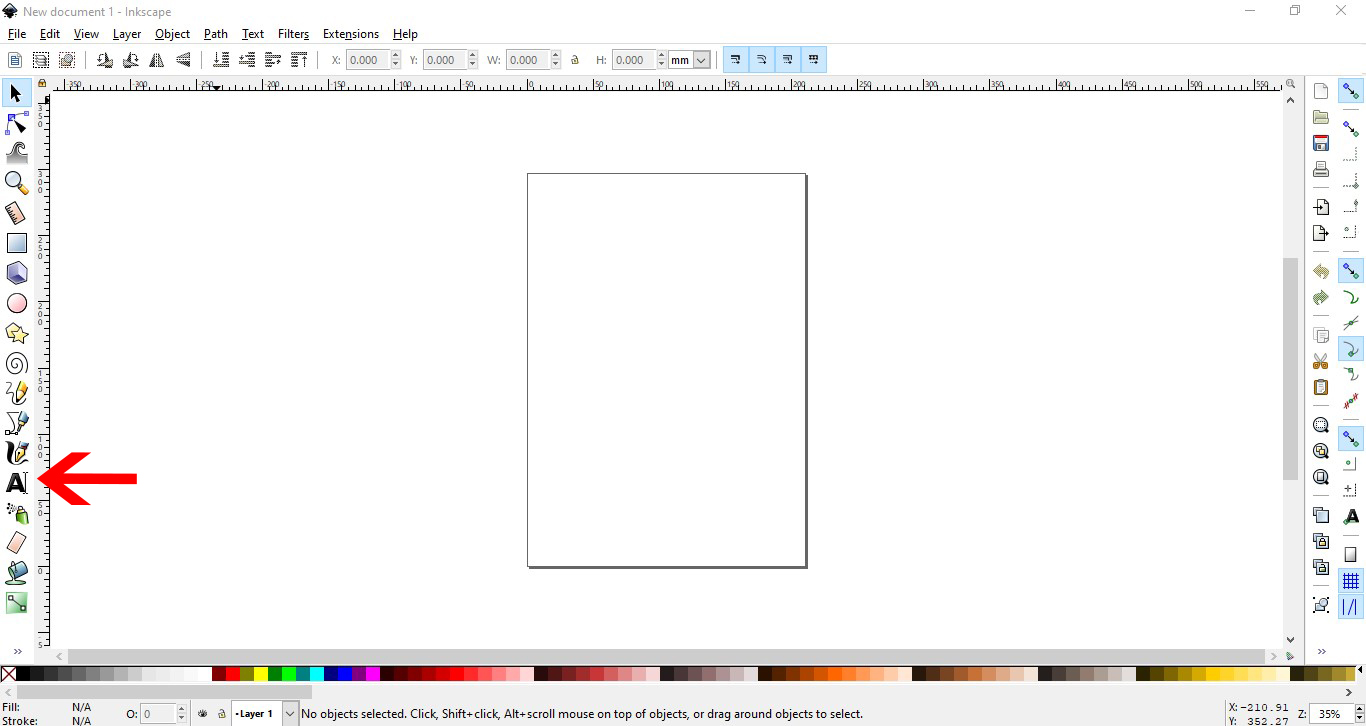
Task: Click the save document floppy icon
Action: tap(1321, 143)
